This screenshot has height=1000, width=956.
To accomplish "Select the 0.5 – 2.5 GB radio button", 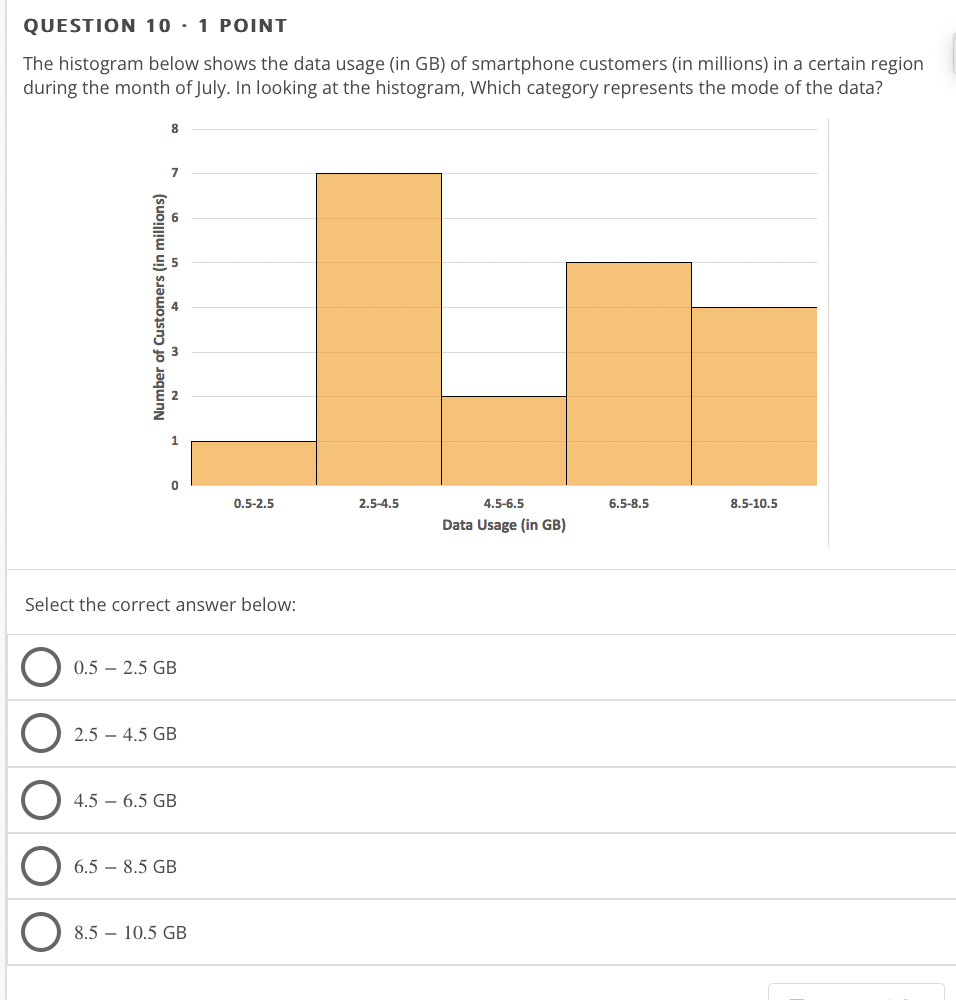I will (x=40, y=667).
